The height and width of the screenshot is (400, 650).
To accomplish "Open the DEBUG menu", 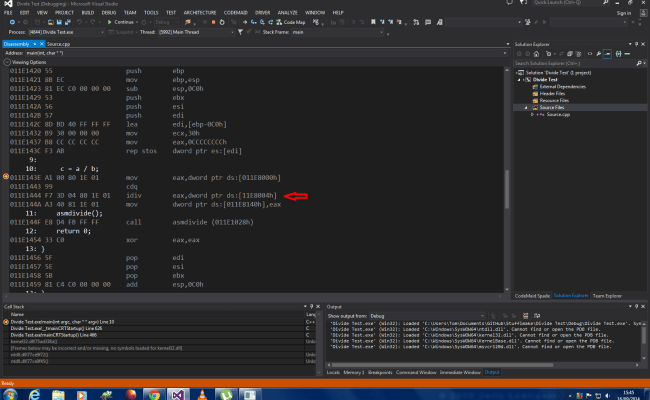I will tap(109, 12).
